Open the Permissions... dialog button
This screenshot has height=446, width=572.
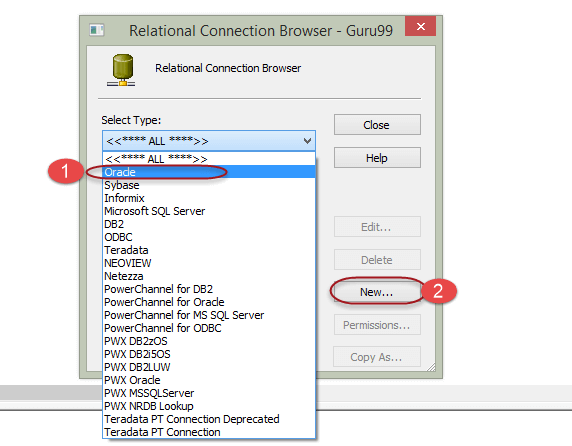coord(377,325)
